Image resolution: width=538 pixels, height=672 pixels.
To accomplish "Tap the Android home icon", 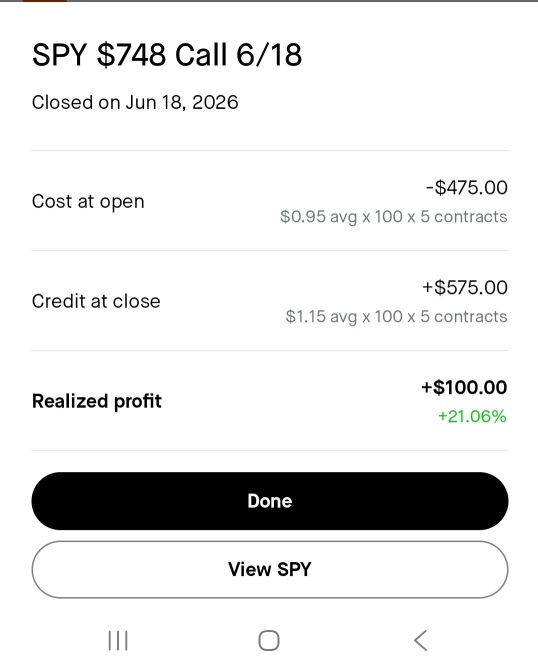I will [269, 640].
